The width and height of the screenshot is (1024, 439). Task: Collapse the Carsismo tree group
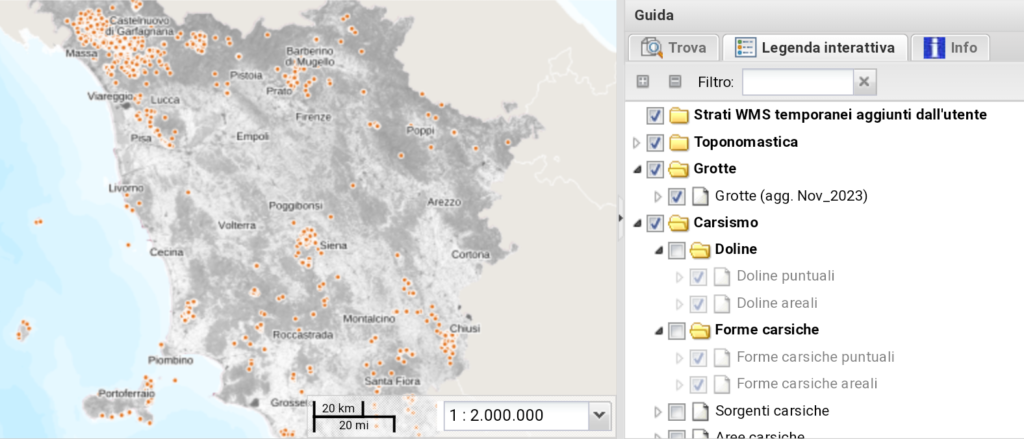638,223
